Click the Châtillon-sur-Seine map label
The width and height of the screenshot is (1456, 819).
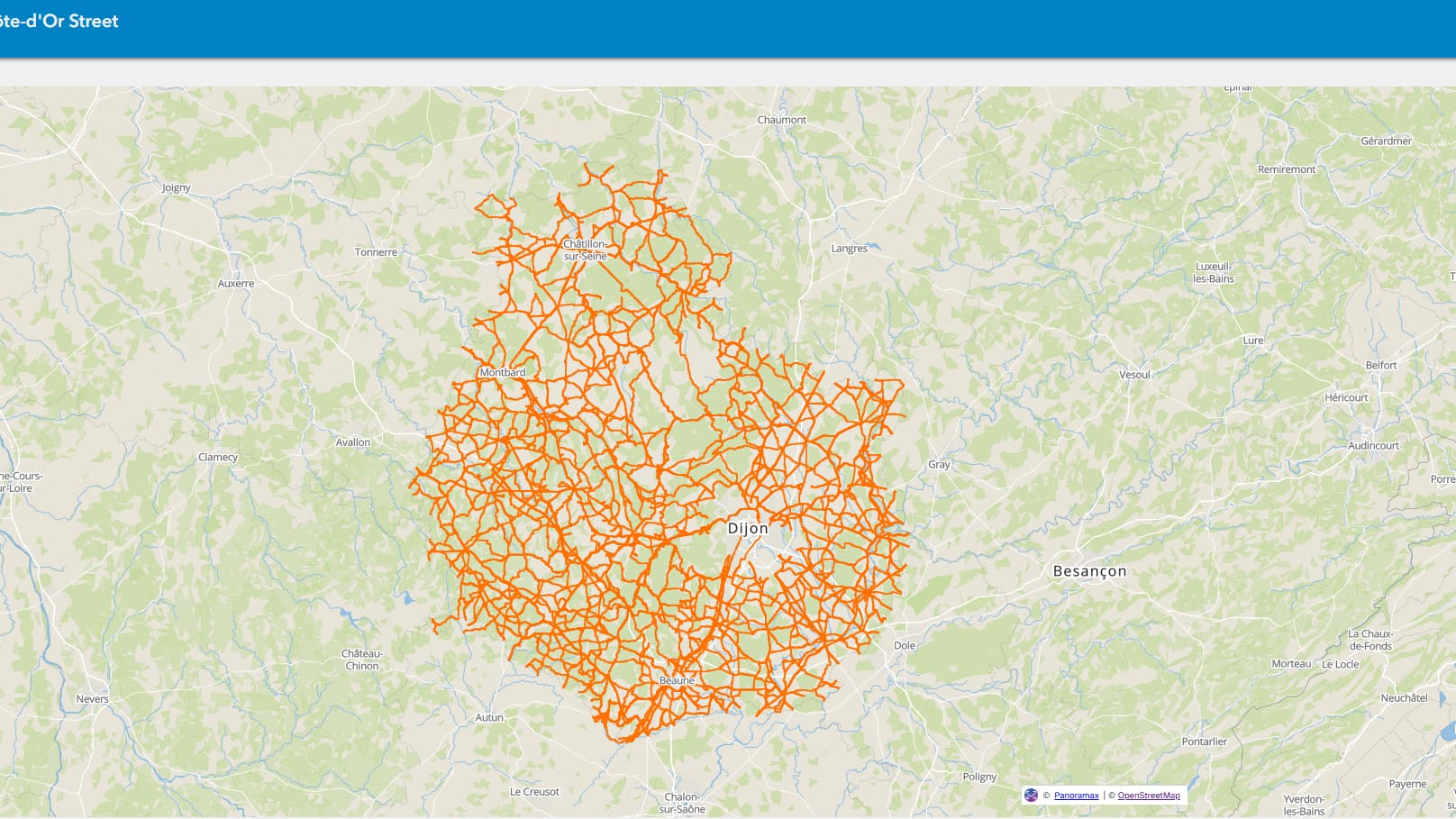(586, 250)
